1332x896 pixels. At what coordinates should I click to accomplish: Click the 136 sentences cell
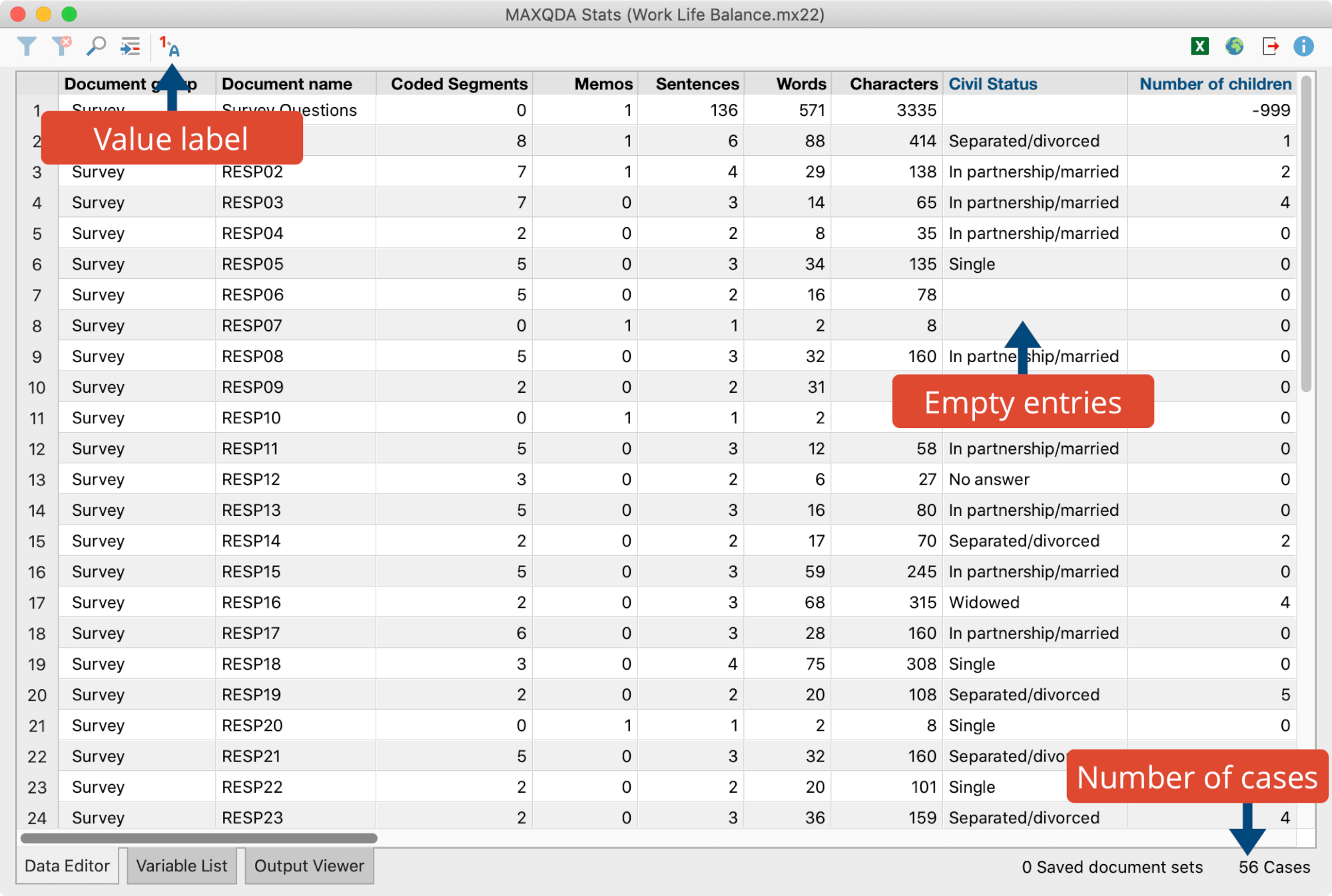pyautogui.click(x=691, y=111)
